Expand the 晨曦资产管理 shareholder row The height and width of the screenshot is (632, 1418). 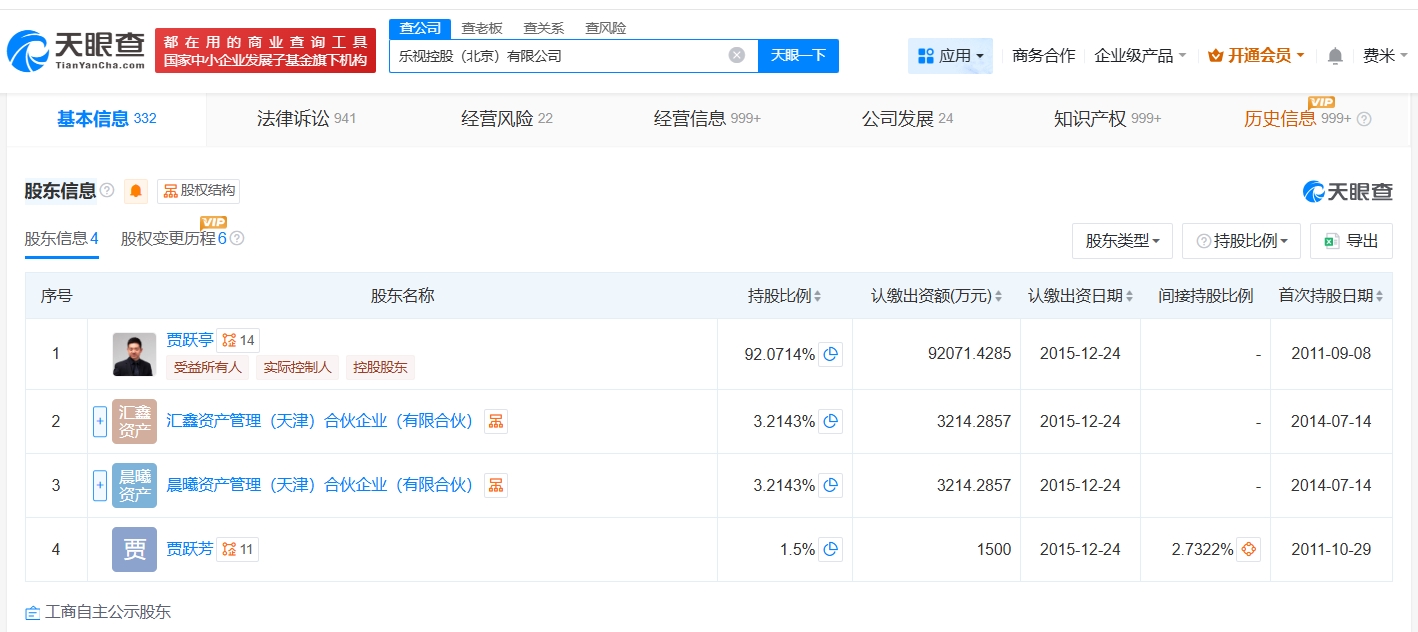coord(100,486)
